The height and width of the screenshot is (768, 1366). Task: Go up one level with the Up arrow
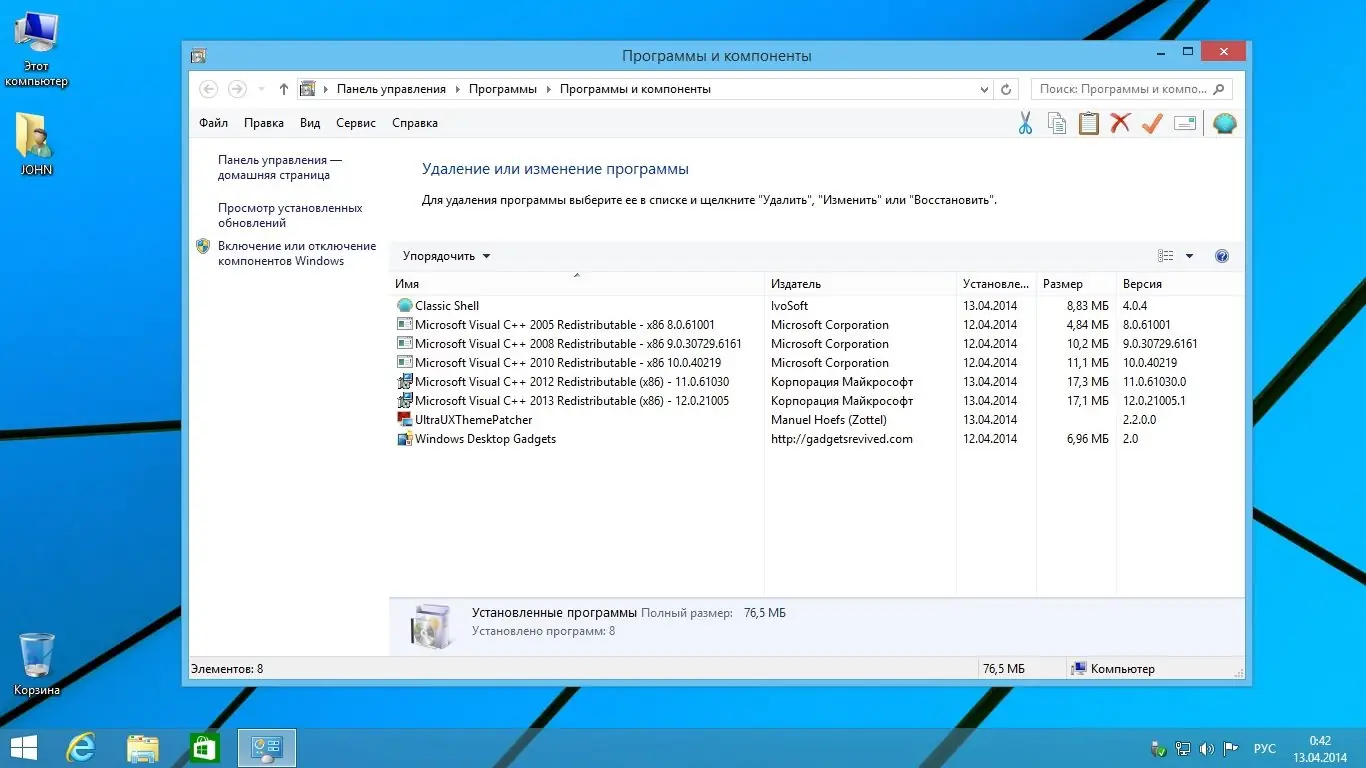[284, 89]
